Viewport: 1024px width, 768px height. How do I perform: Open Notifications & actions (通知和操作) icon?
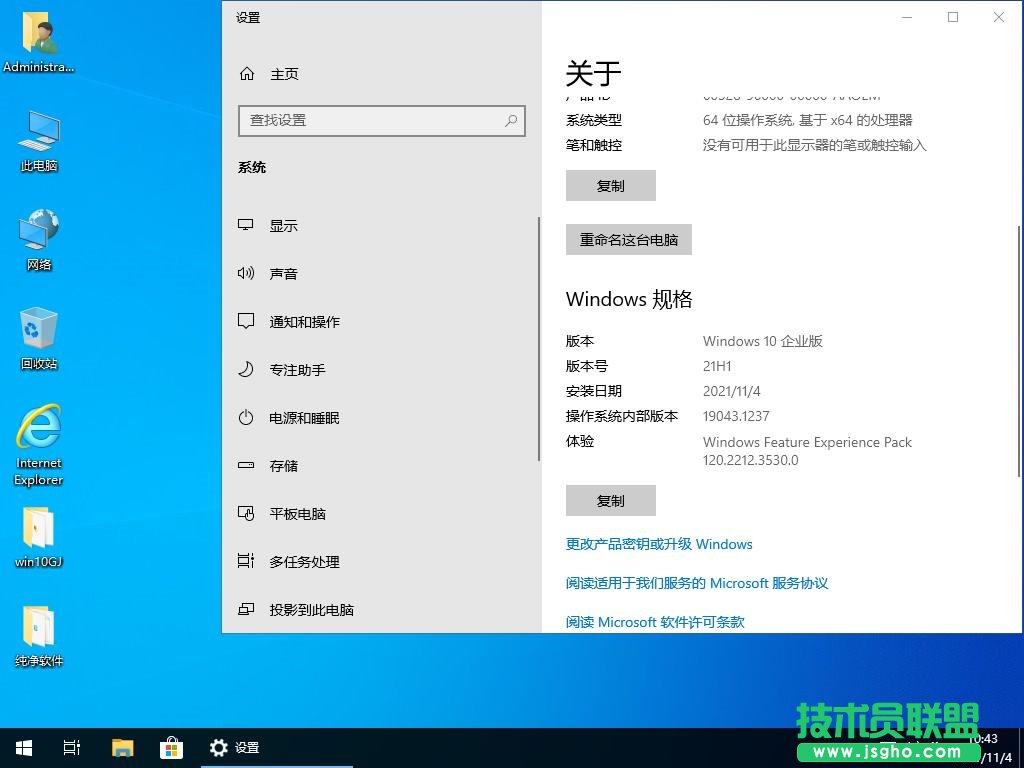[x=246, y=322]
